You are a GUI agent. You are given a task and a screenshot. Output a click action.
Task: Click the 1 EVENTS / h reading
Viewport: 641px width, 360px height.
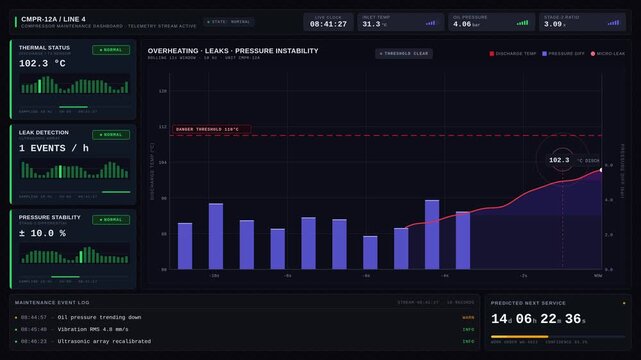(x=54, y=148)
